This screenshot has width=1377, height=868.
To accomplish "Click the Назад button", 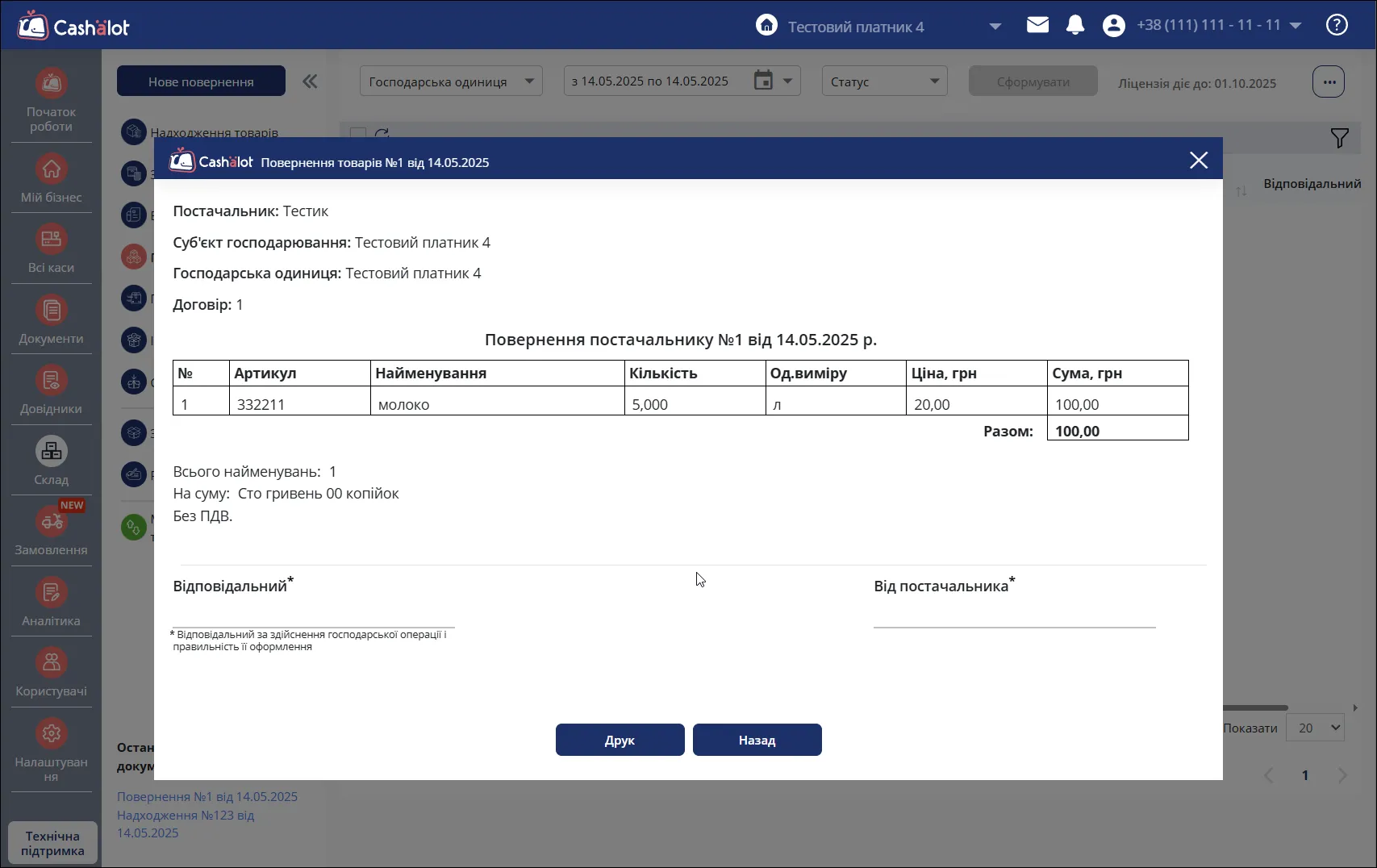I will [x=757, y=740].
